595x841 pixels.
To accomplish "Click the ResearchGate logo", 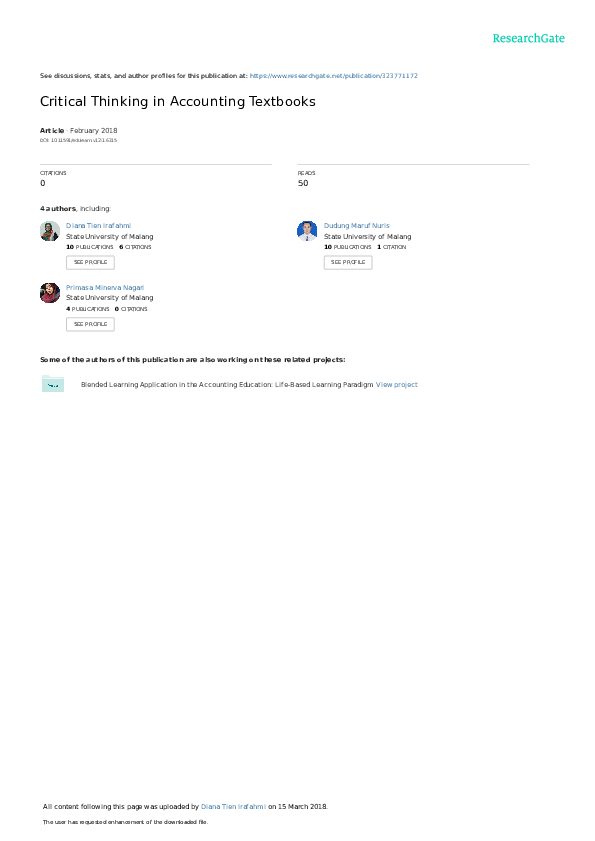I will tap(528, 38).
